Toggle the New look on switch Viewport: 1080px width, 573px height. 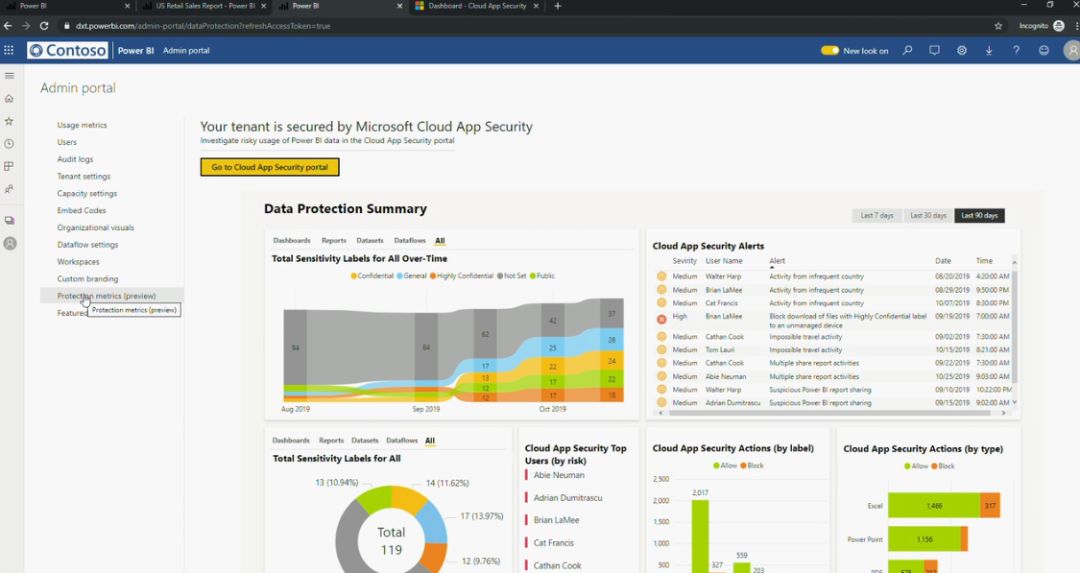830,50
